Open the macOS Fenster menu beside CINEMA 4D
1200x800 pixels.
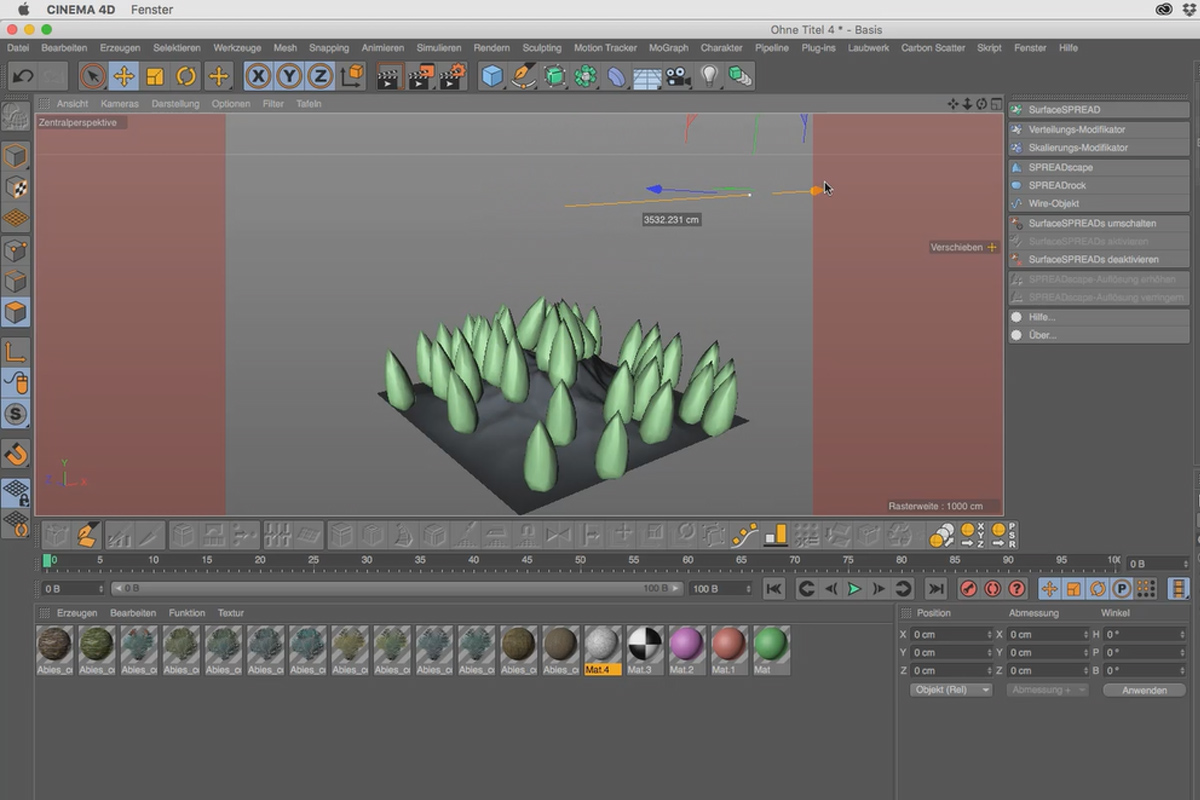click(x=152, y=10)
